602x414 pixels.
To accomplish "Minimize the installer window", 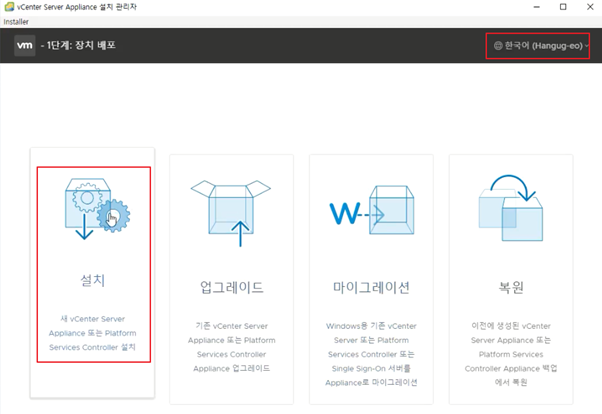I will [537, 7].
